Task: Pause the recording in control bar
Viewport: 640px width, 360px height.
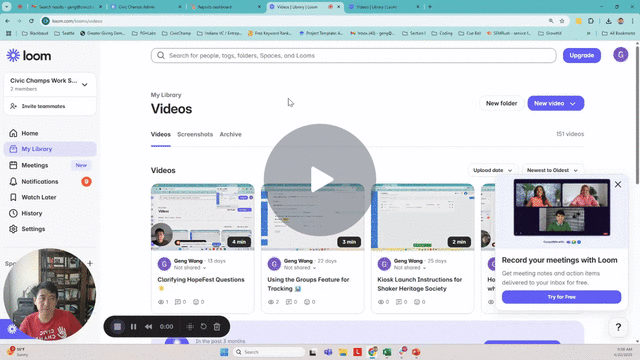Action: 133,327
